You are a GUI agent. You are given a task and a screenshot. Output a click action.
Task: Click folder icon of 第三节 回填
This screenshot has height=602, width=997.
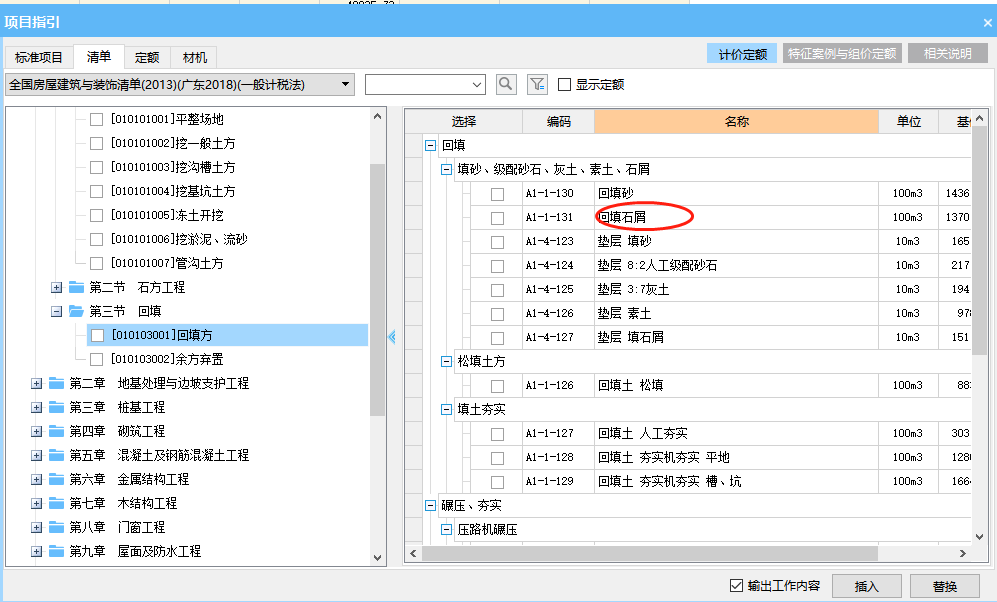tap(76, 311)
